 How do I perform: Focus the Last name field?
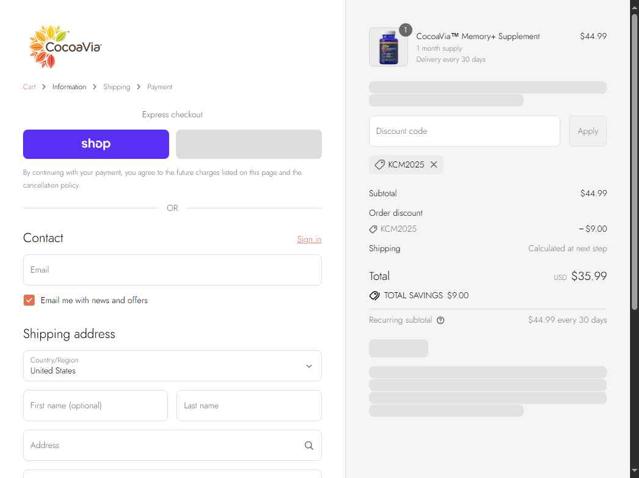[249, 405]
